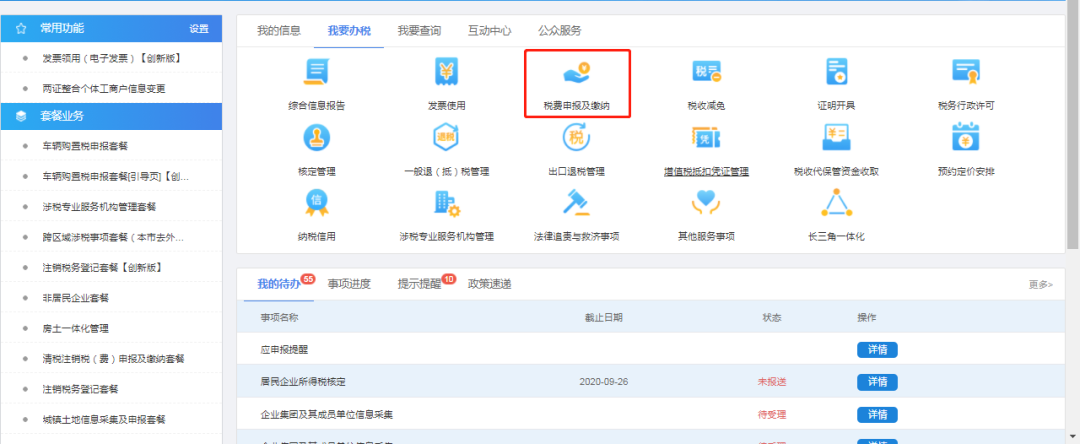1080x444 pixels.
Task: Open 出口退税管理 icon
Action: 577,138
